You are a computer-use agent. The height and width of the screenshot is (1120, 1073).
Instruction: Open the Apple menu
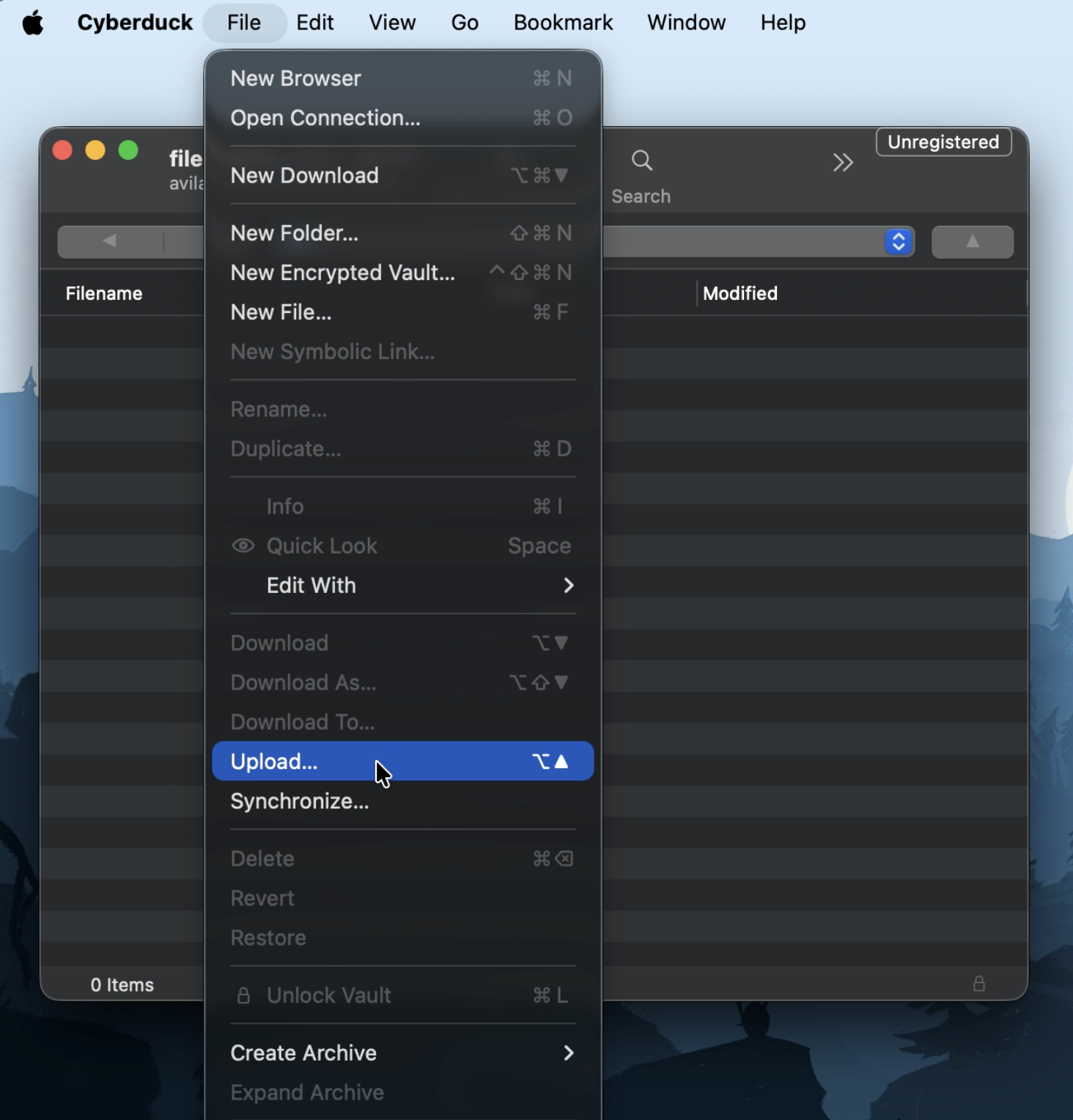33,23
